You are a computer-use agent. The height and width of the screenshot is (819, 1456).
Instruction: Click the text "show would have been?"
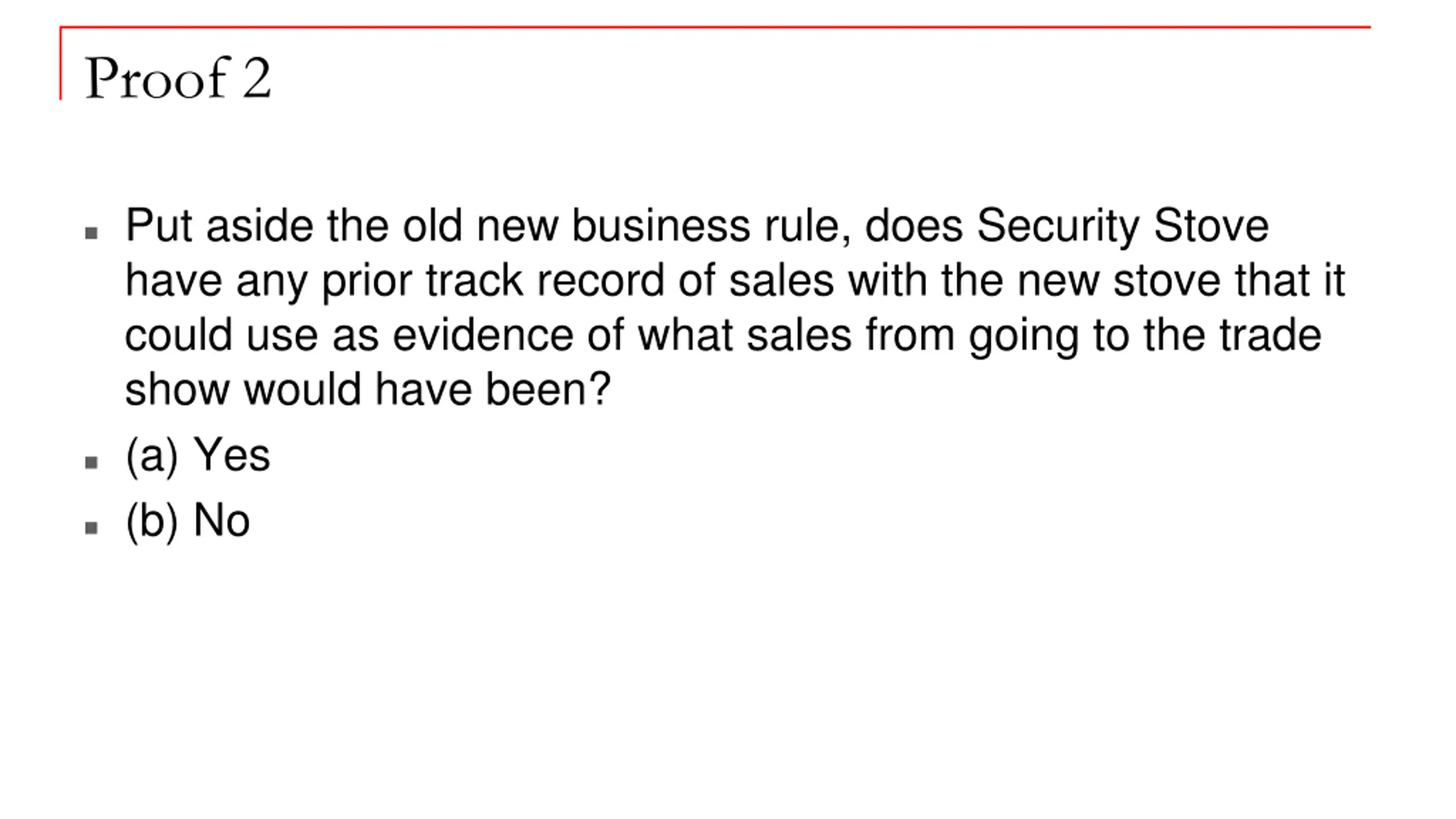tap(367, 390)
